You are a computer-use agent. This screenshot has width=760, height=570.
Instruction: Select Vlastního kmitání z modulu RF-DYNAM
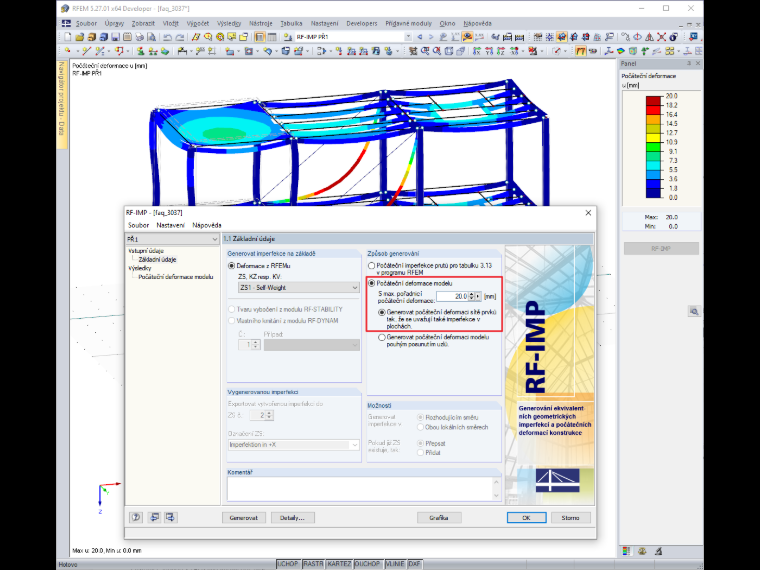click(232, 320)
